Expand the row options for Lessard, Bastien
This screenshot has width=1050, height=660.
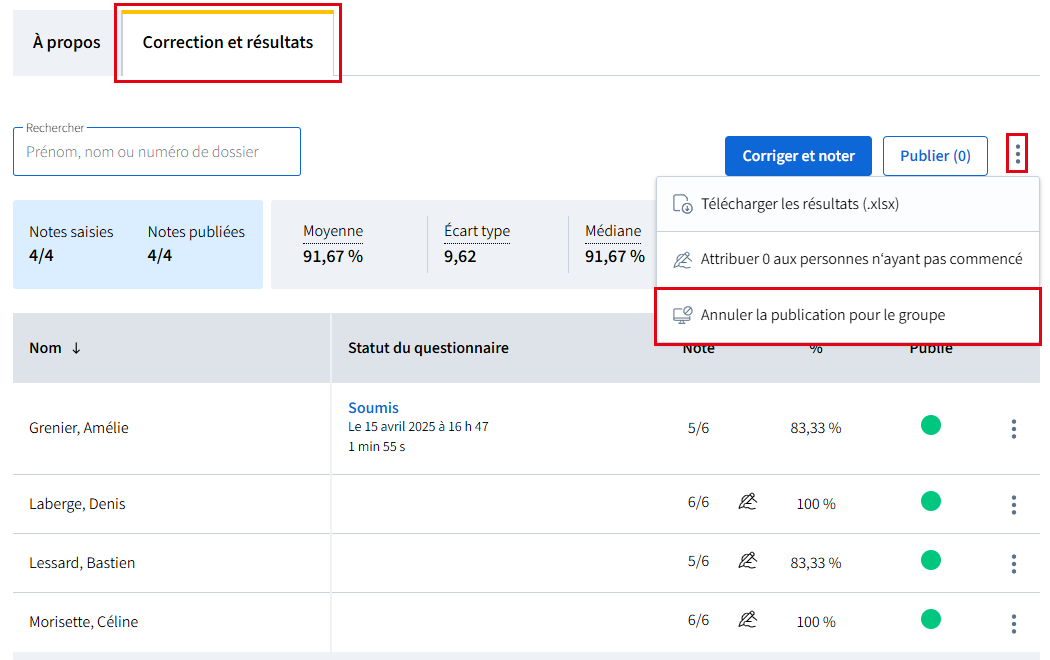coord(1013,564)
